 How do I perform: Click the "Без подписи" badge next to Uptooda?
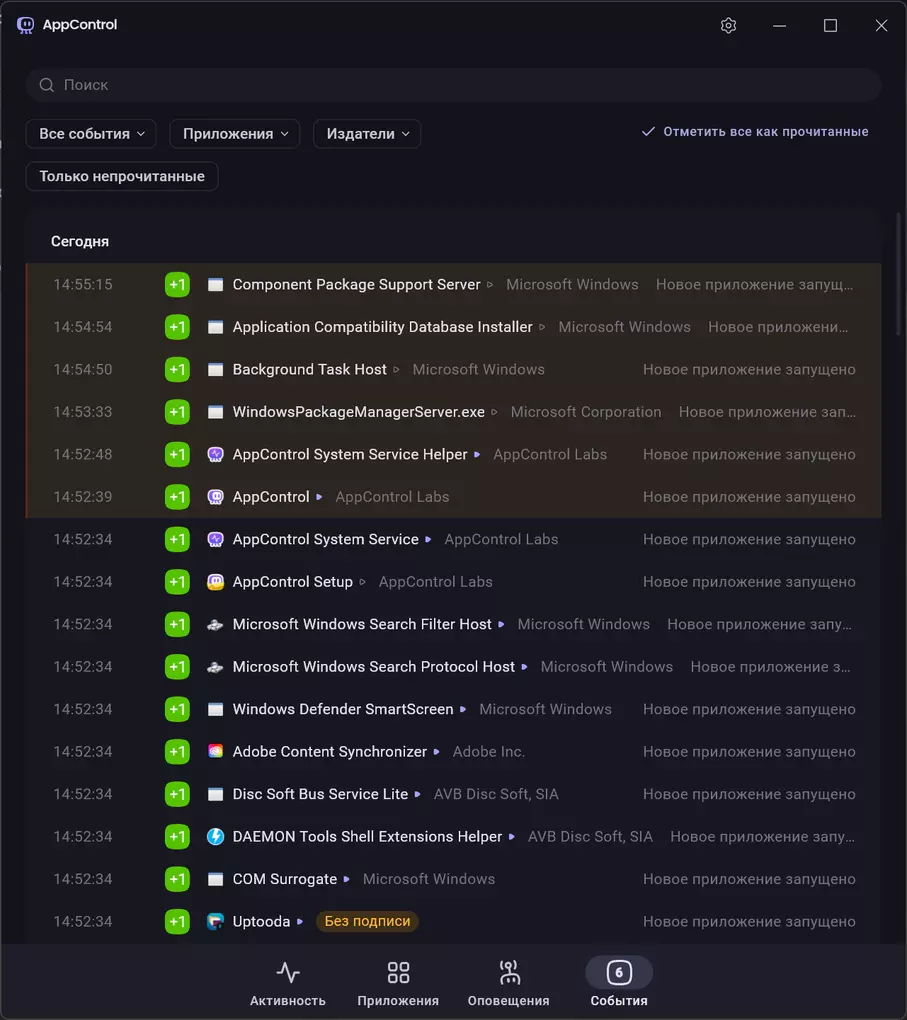point(367,922)
